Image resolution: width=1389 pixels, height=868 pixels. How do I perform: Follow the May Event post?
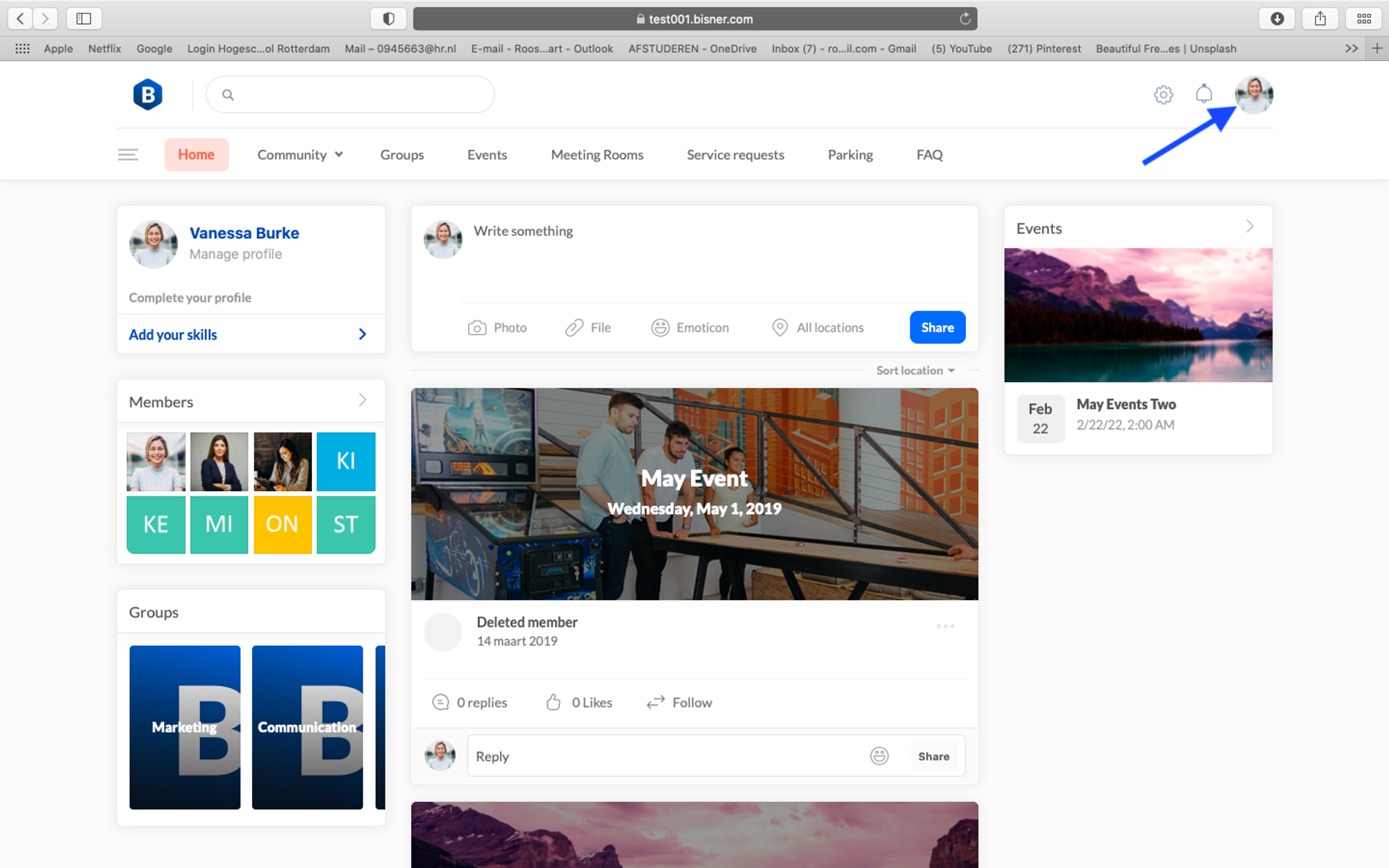coord(679,703)
